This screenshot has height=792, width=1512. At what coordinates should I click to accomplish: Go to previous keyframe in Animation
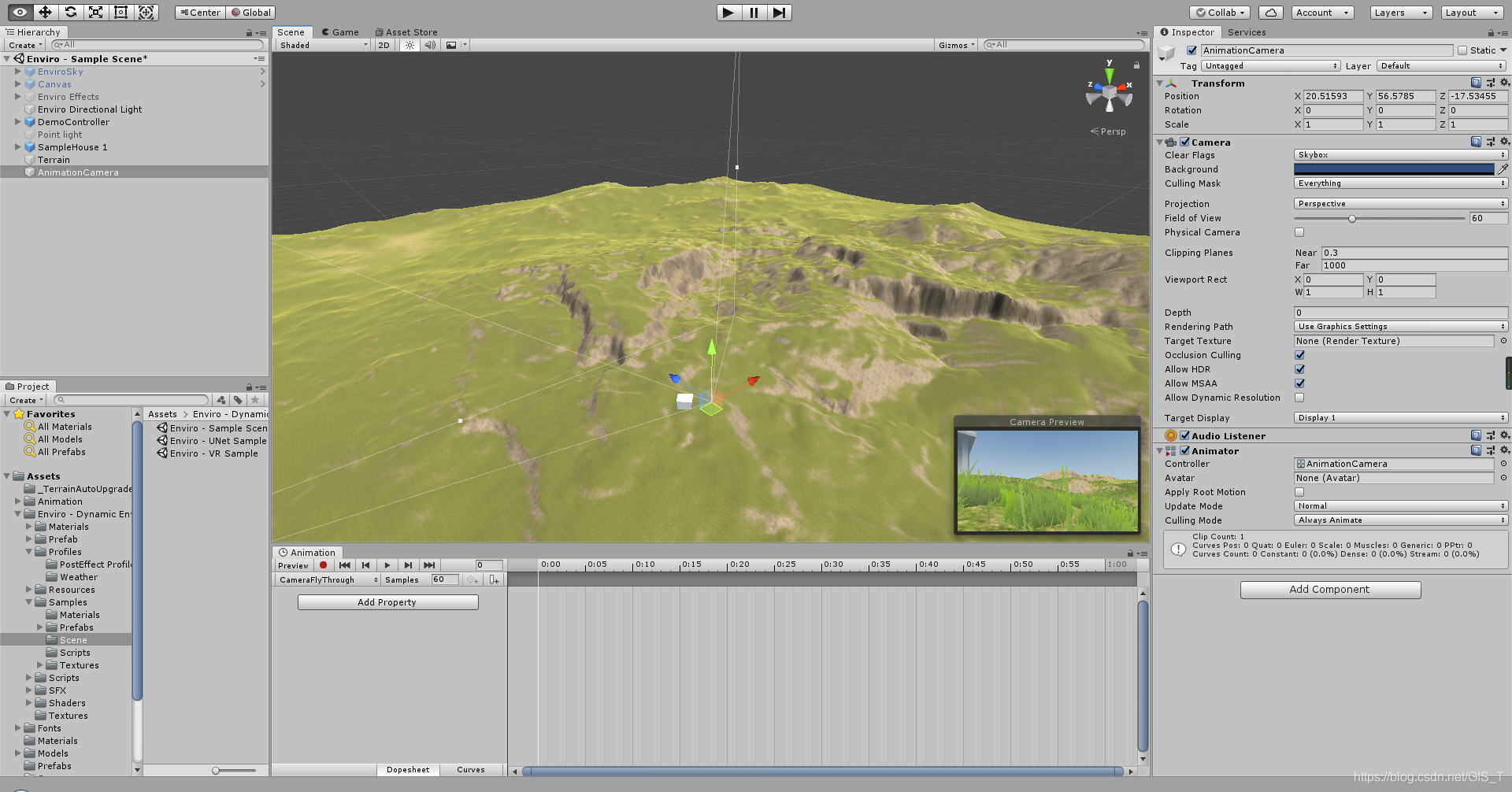[x=365, y=565]
